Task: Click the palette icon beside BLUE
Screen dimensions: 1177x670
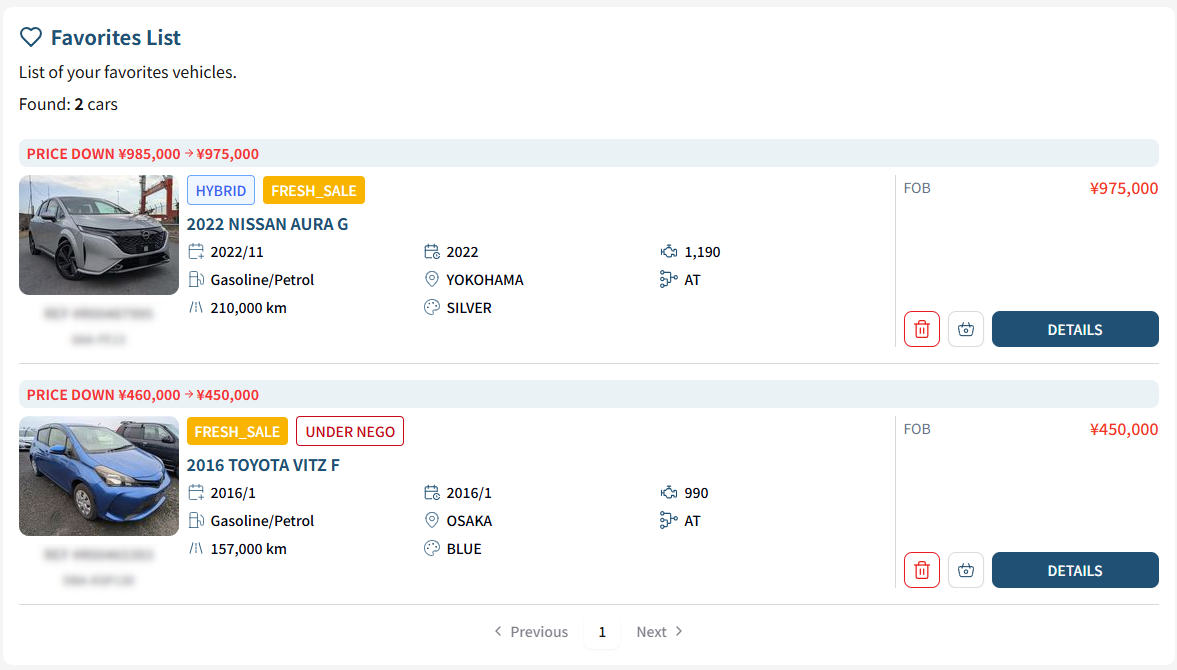Action: click(x=432, y=548)
